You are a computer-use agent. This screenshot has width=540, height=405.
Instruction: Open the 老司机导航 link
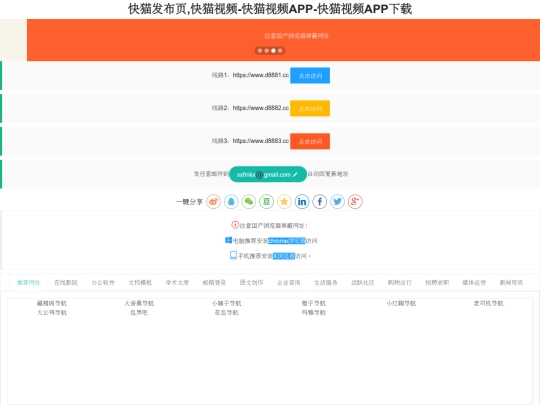[488, 303]
